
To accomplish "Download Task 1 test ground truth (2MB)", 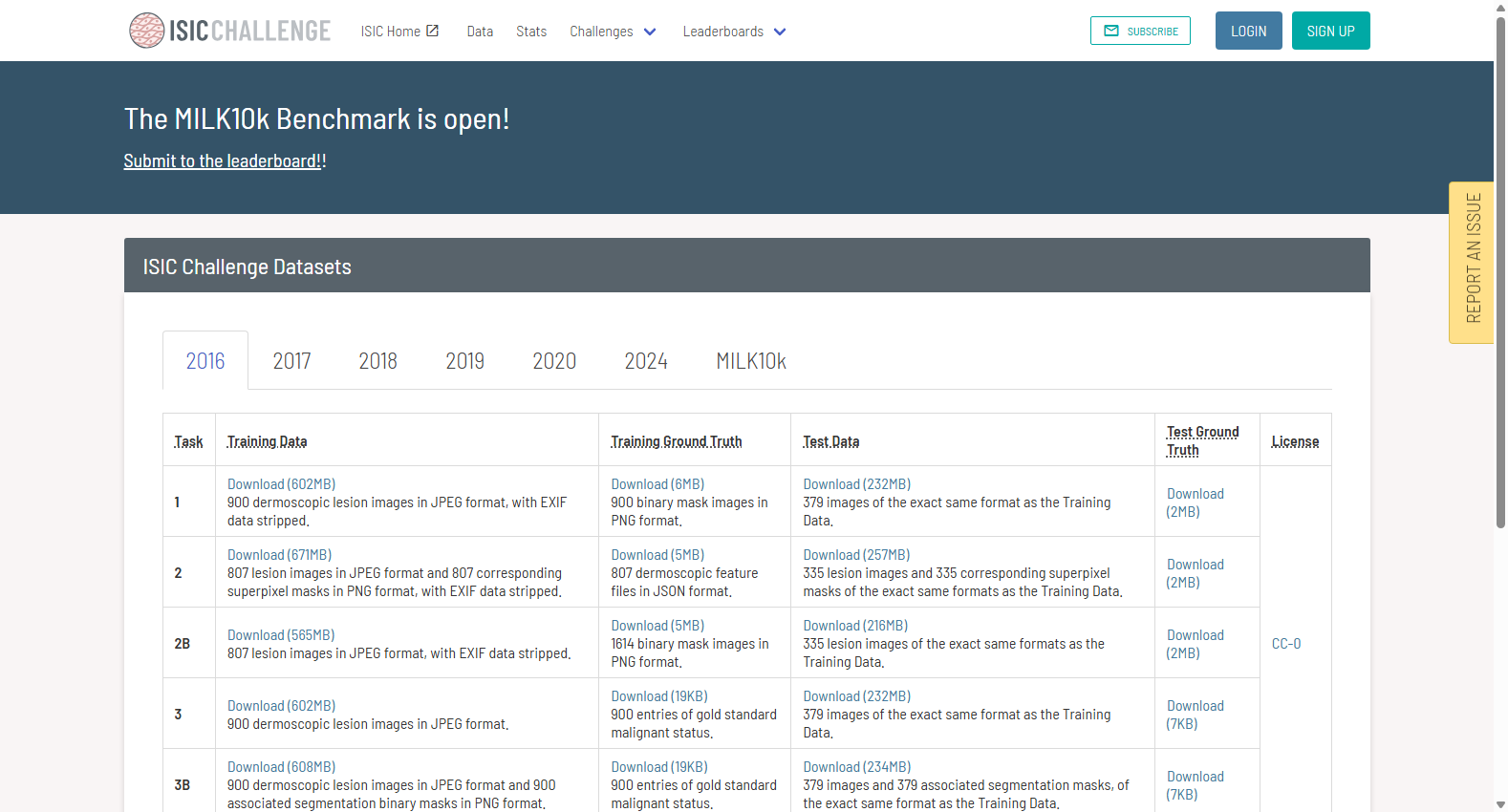I will tap(1195, 502).
